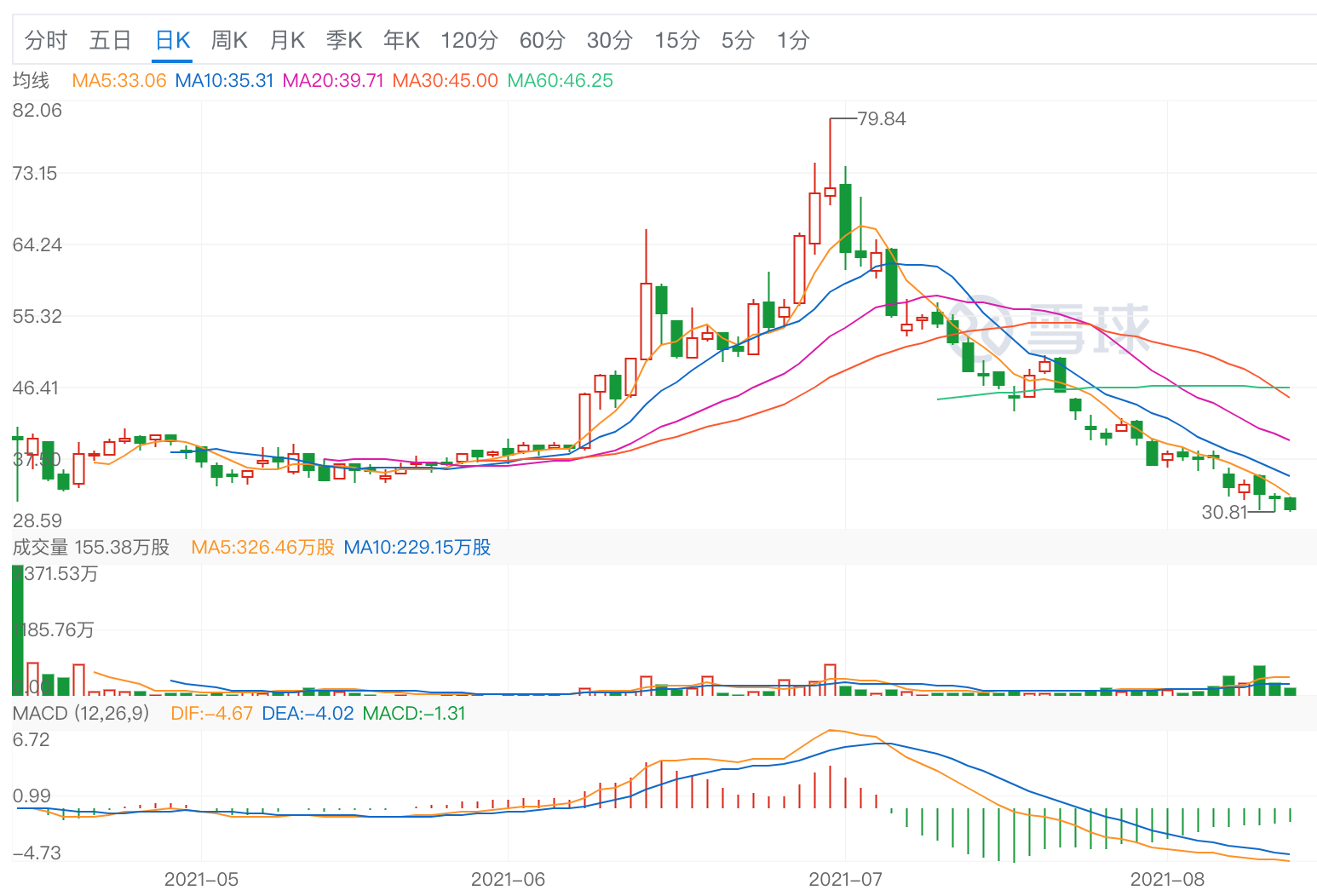
Task: Click the 均线 indicator label
Action: pyautogui.click(x=31, y=81)
